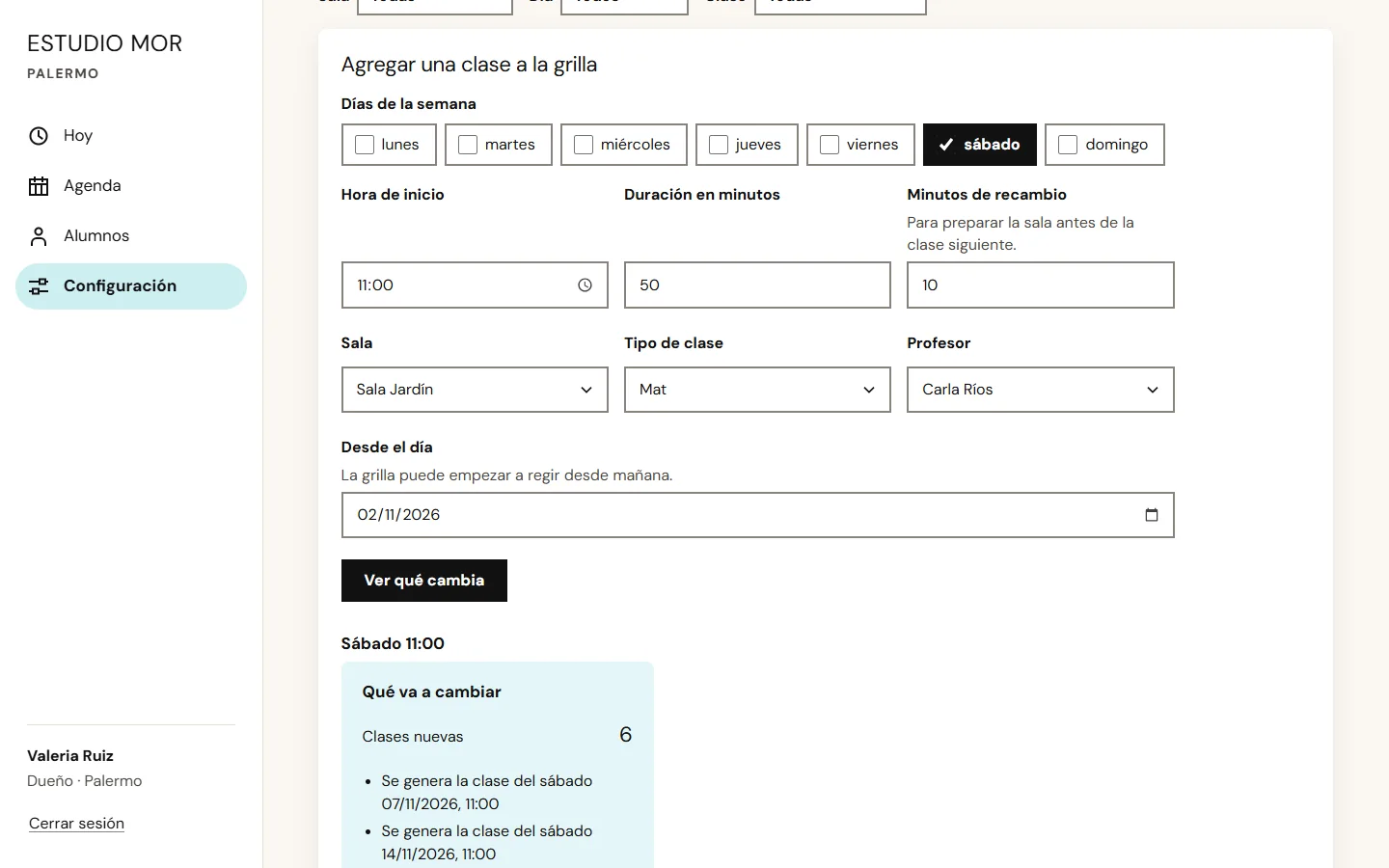
Task: Click the Ver qué cambia button
Action: [424, 581]
